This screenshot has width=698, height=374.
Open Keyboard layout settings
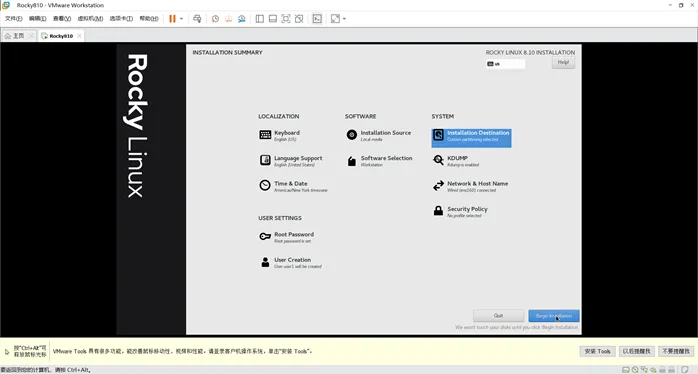(x=280, y=135)
